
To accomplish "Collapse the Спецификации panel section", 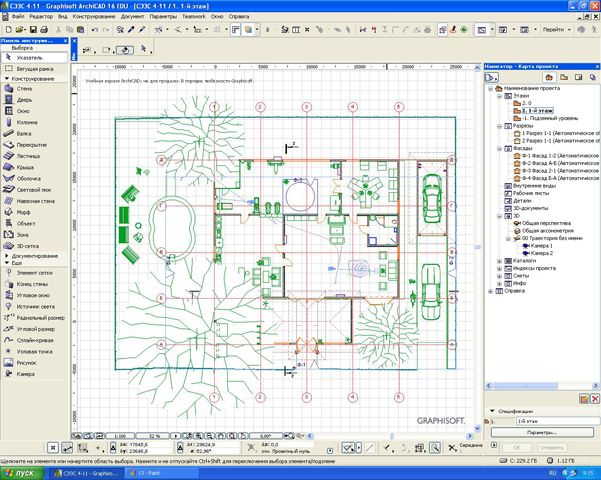I will pos(493,411).
